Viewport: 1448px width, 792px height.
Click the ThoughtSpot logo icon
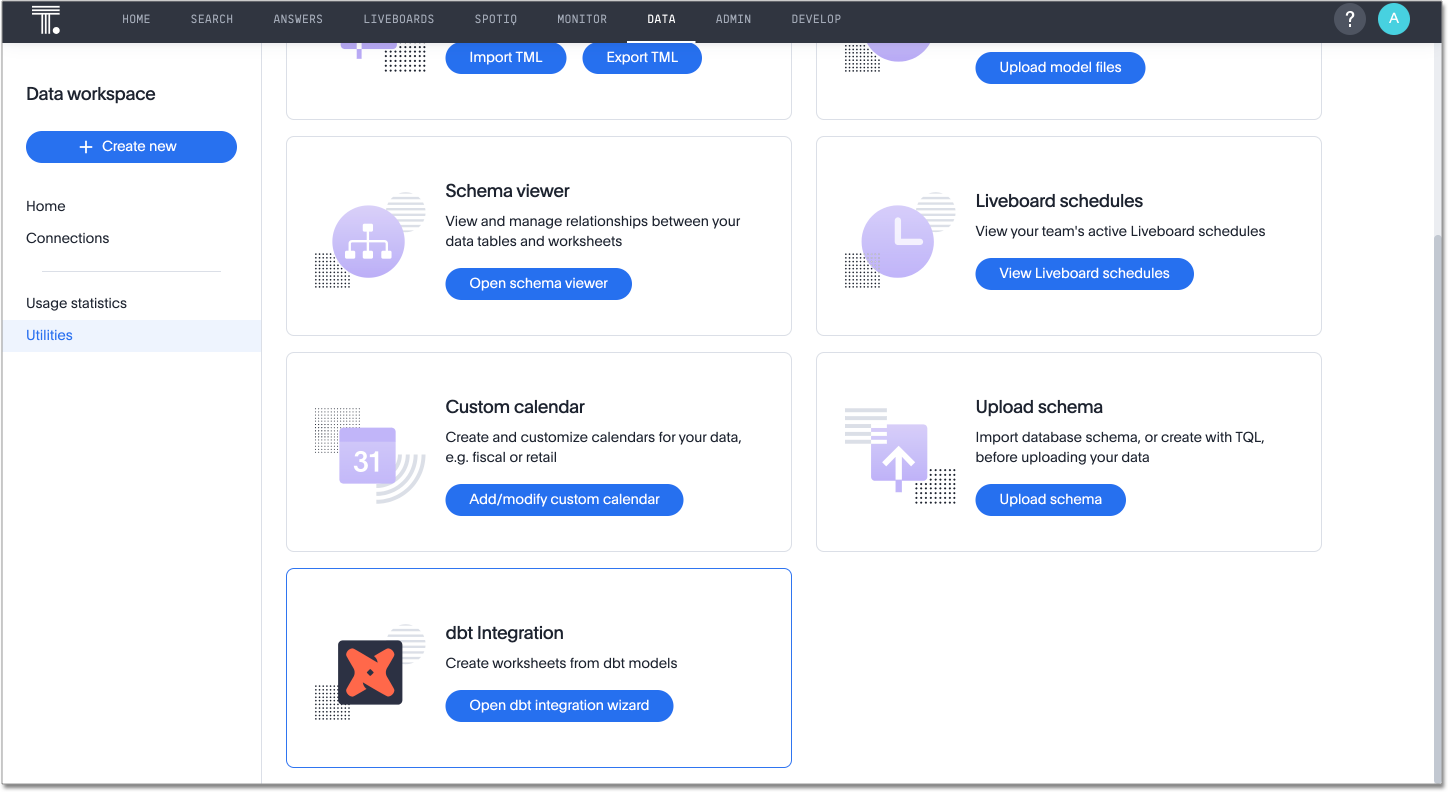tap(46, 20)
